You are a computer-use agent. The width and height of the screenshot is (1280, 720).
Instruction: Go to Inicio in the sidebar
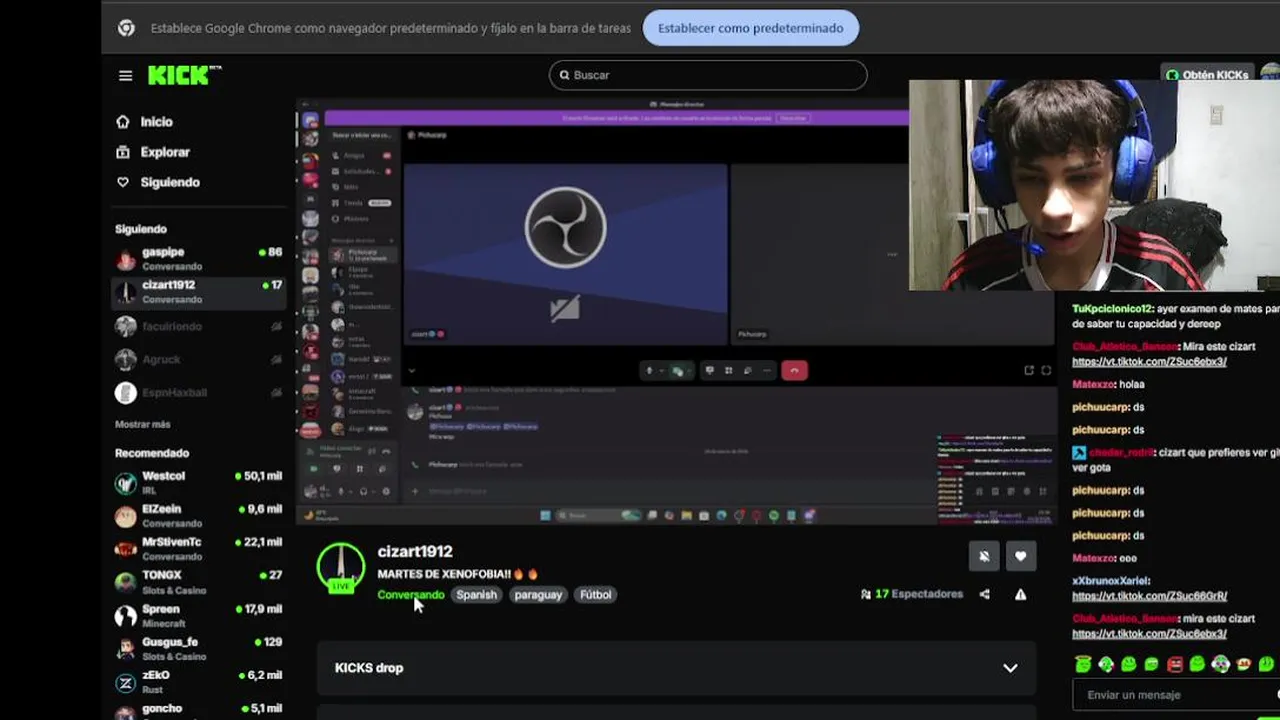click(157, 122)
